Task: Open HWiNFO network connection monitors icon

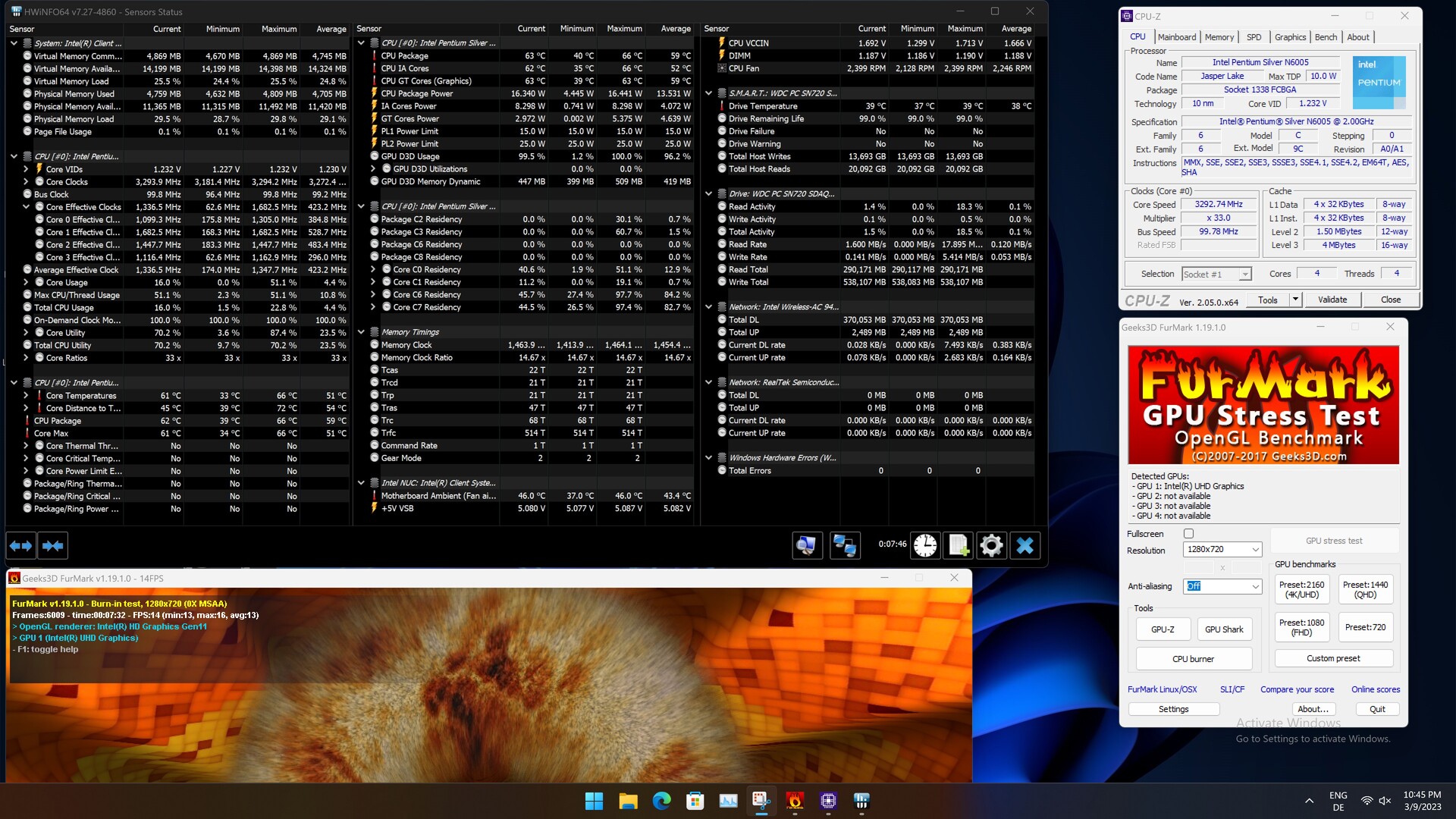Action: (x=845, y=545)
